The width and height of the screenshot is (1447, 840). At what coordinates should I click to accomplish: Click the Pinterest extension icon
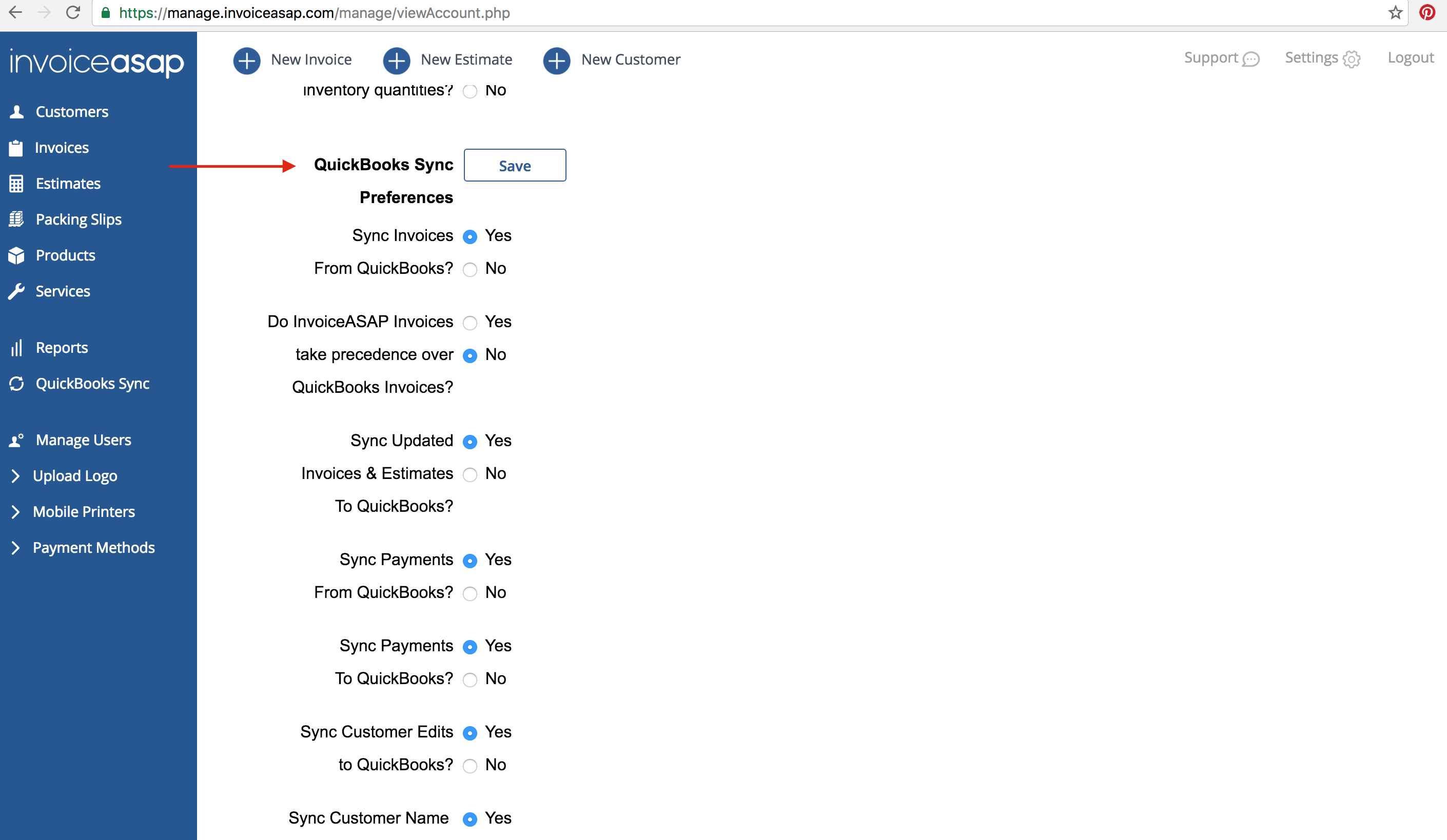pos(1427,12)
